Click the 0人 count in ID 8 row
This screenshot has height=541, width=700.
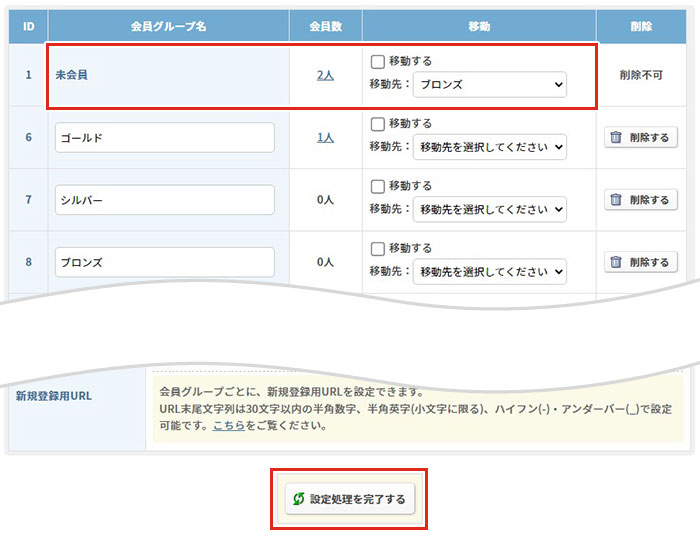(325, 262)
